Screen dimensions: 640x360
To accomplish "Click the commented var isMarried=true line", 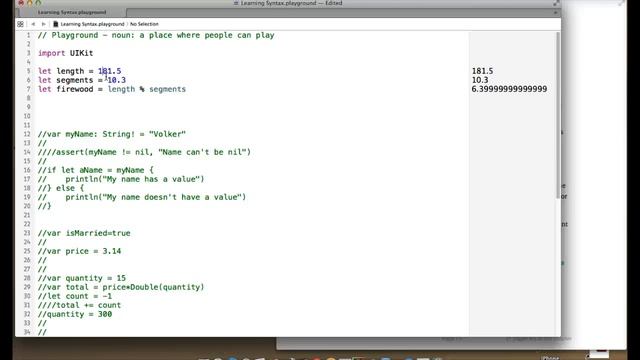I will [x=84, y=233].
